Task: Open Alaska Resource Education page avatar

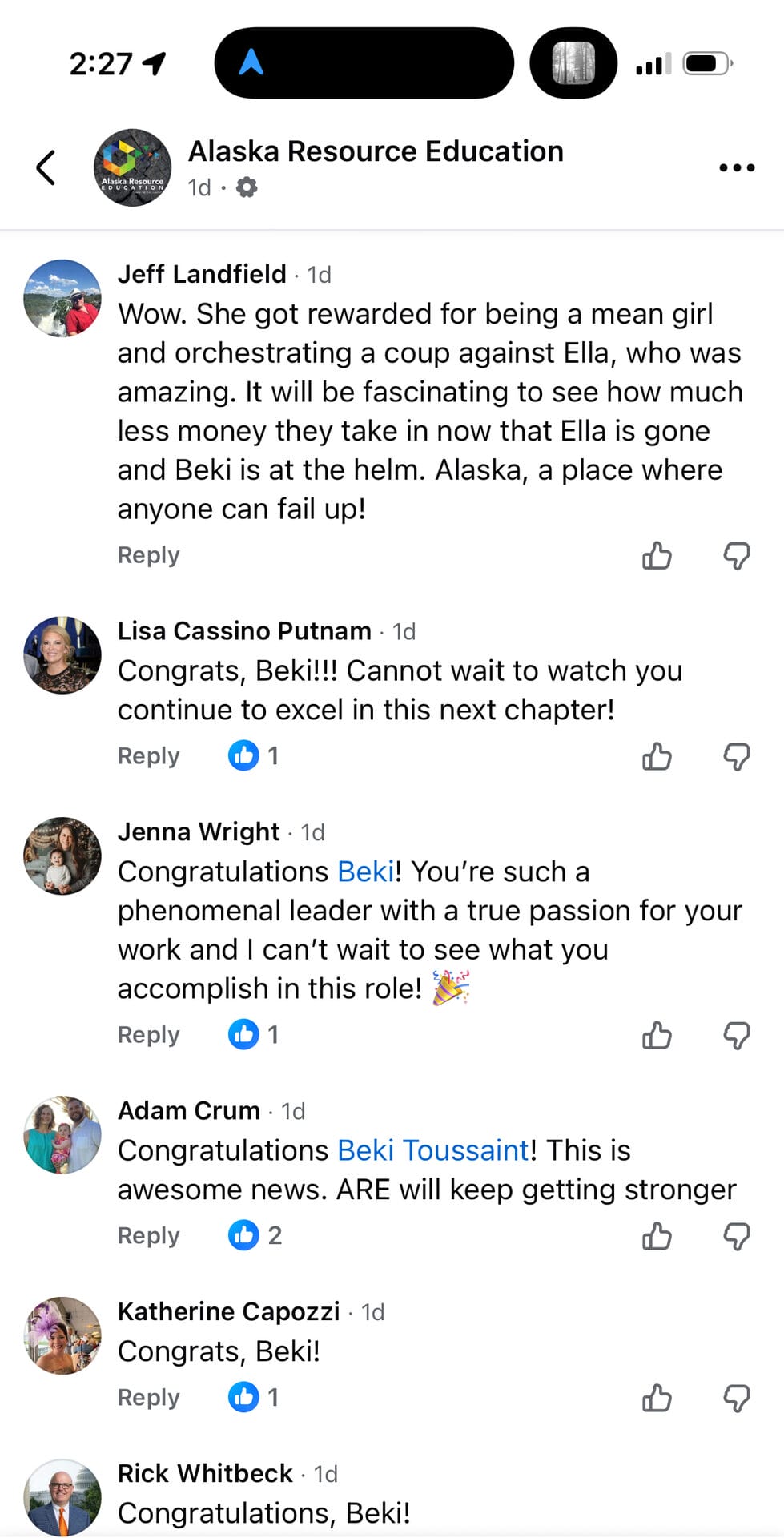Action: pyautogui.click(x=132, y=167)
